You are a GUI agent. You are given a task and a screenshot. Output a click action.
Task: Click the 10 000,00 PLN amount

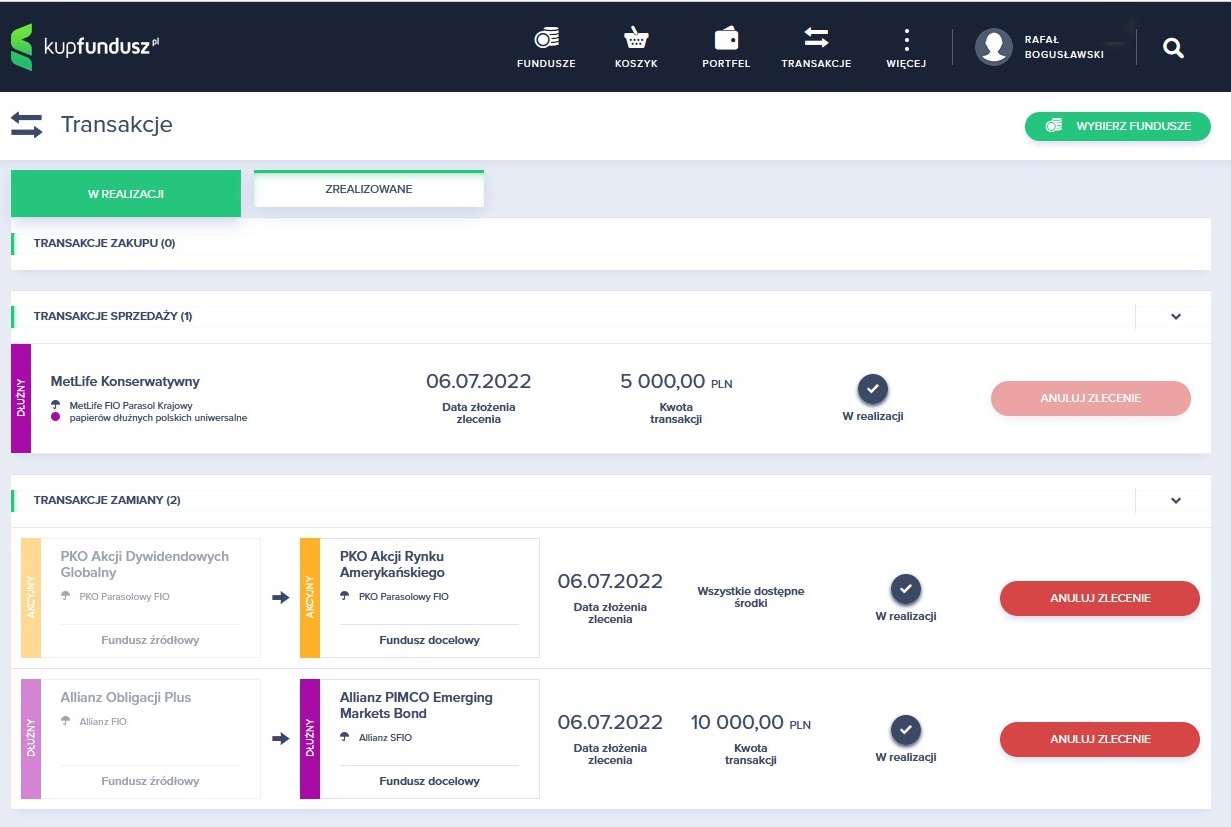tap(751, 722)
